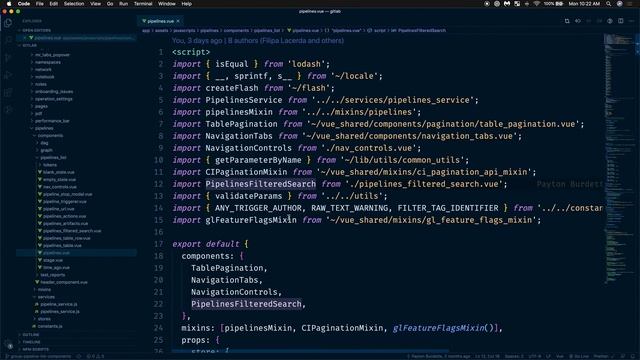Open editor More Actions ellipsis

coord(631,21)
